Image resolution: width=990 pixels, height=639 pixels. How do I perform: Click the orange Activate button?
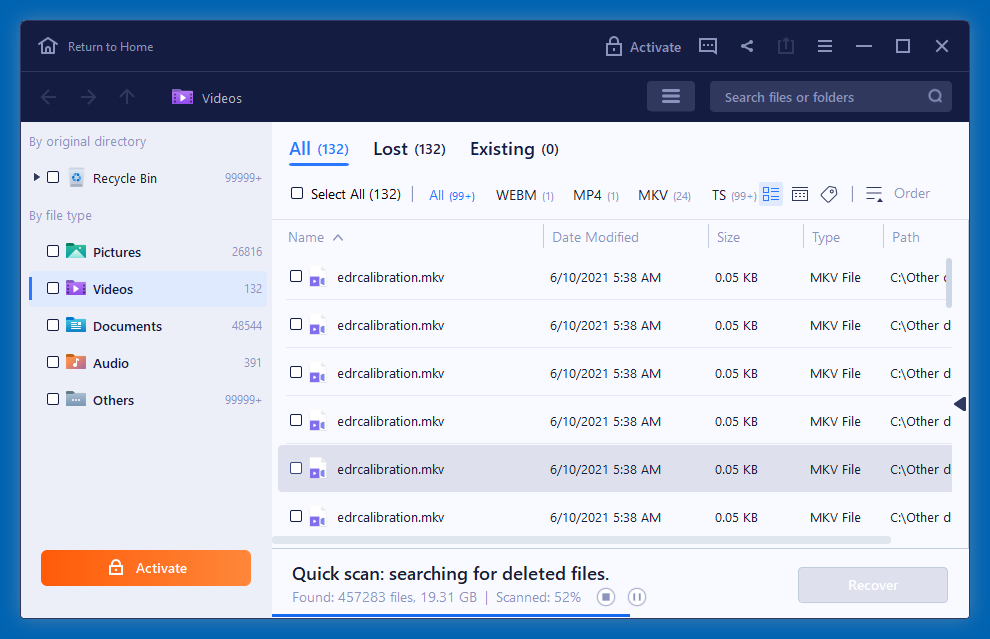click(x=146, y=567)
